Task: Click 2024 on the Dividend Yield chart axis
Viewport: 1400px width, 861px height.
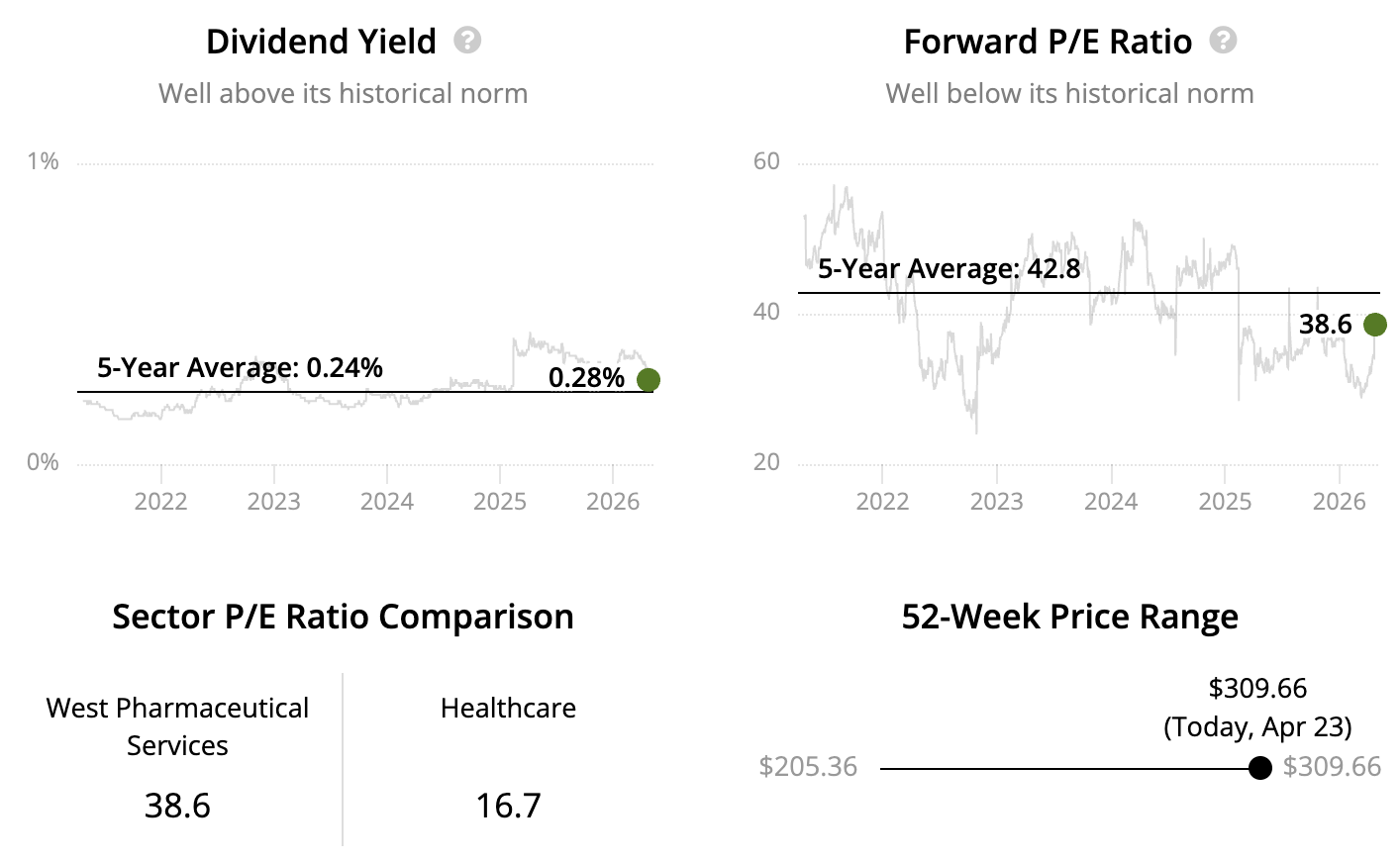Action: coord(387,502)
